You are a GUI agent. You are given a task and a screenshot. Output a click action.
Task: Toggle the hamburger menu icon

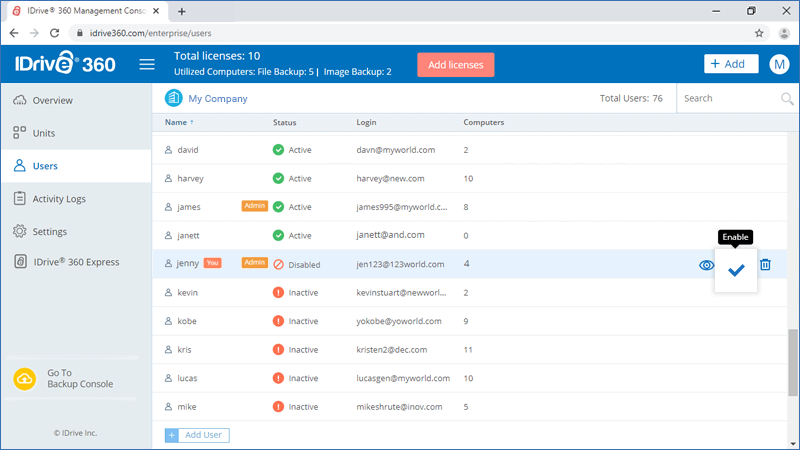[x=147, y=64]
